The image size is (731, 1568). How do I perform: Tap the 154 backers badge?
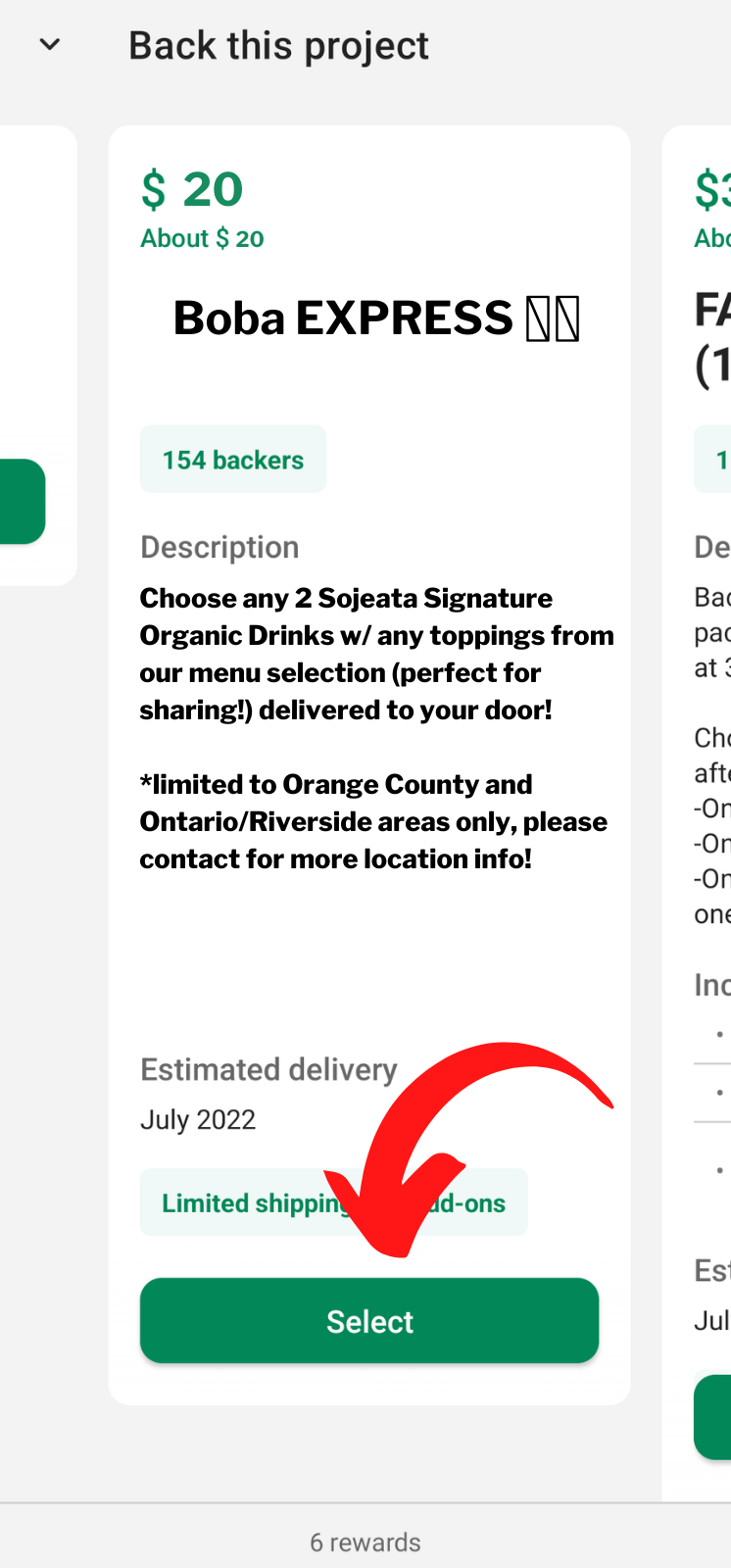[233, 460]
